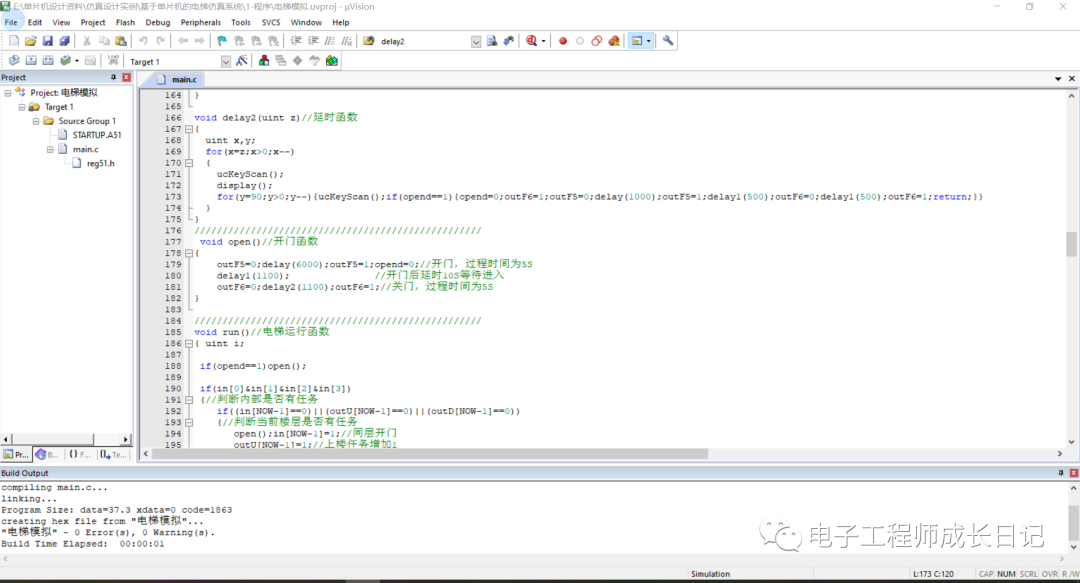Collapse the Source Group 1 tree node
Image resolution: width=1080 pixels, height=583 pixels.
(x=35, y=121)
